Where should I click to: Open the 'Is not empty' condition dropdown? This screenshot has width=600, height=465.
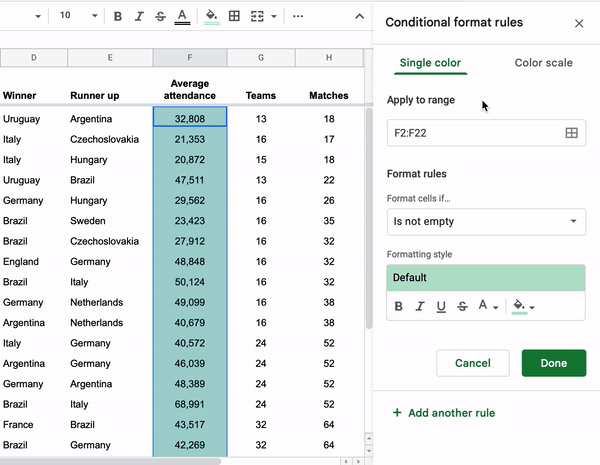(486, 221)
